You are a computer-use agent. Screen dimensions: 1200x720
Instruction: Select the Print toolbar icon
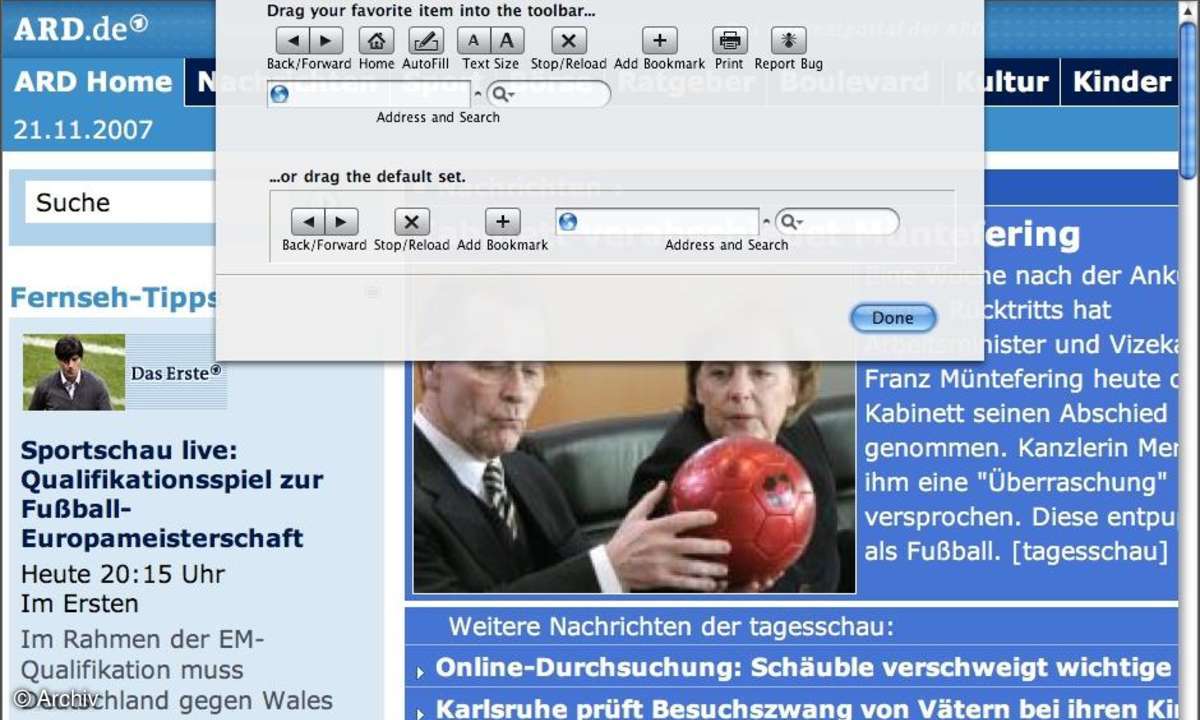pyautogui.click(x=730, y=41)
